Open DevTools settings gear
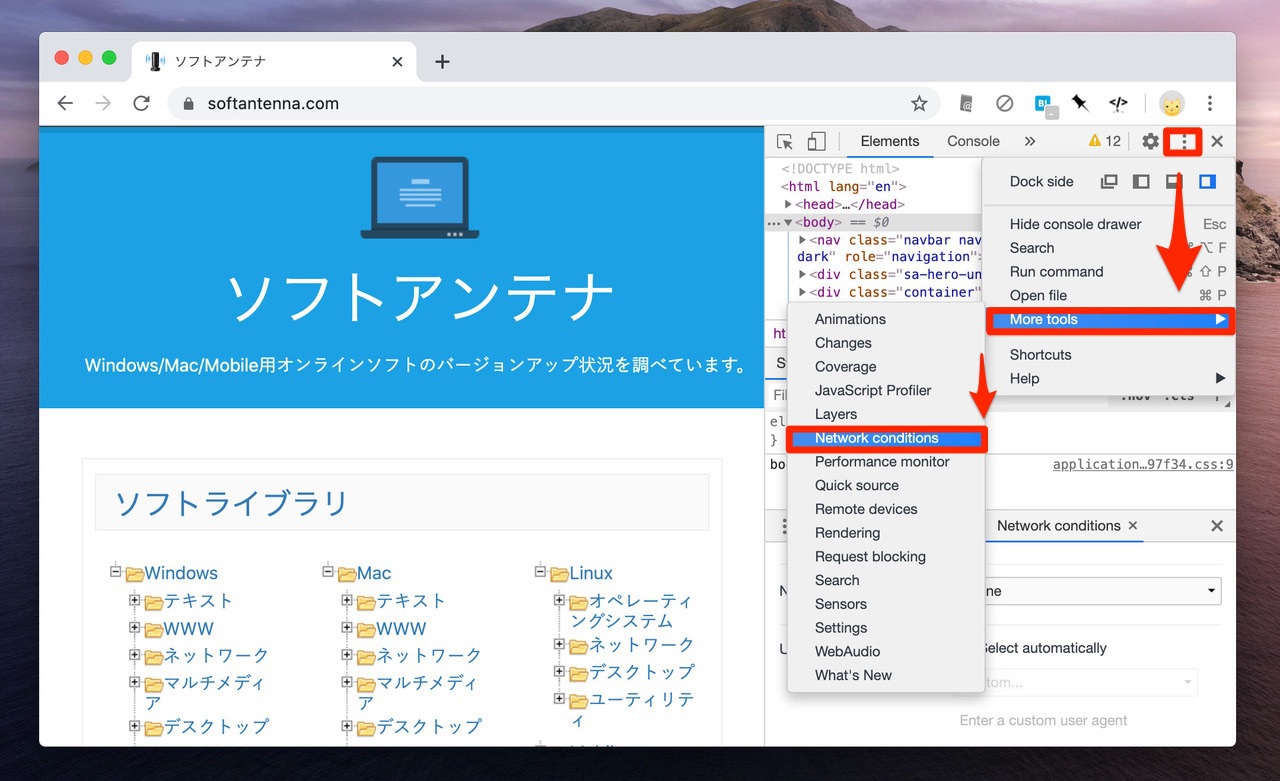This screenshot has width=1280, height=781. (x=1150, y=142)
